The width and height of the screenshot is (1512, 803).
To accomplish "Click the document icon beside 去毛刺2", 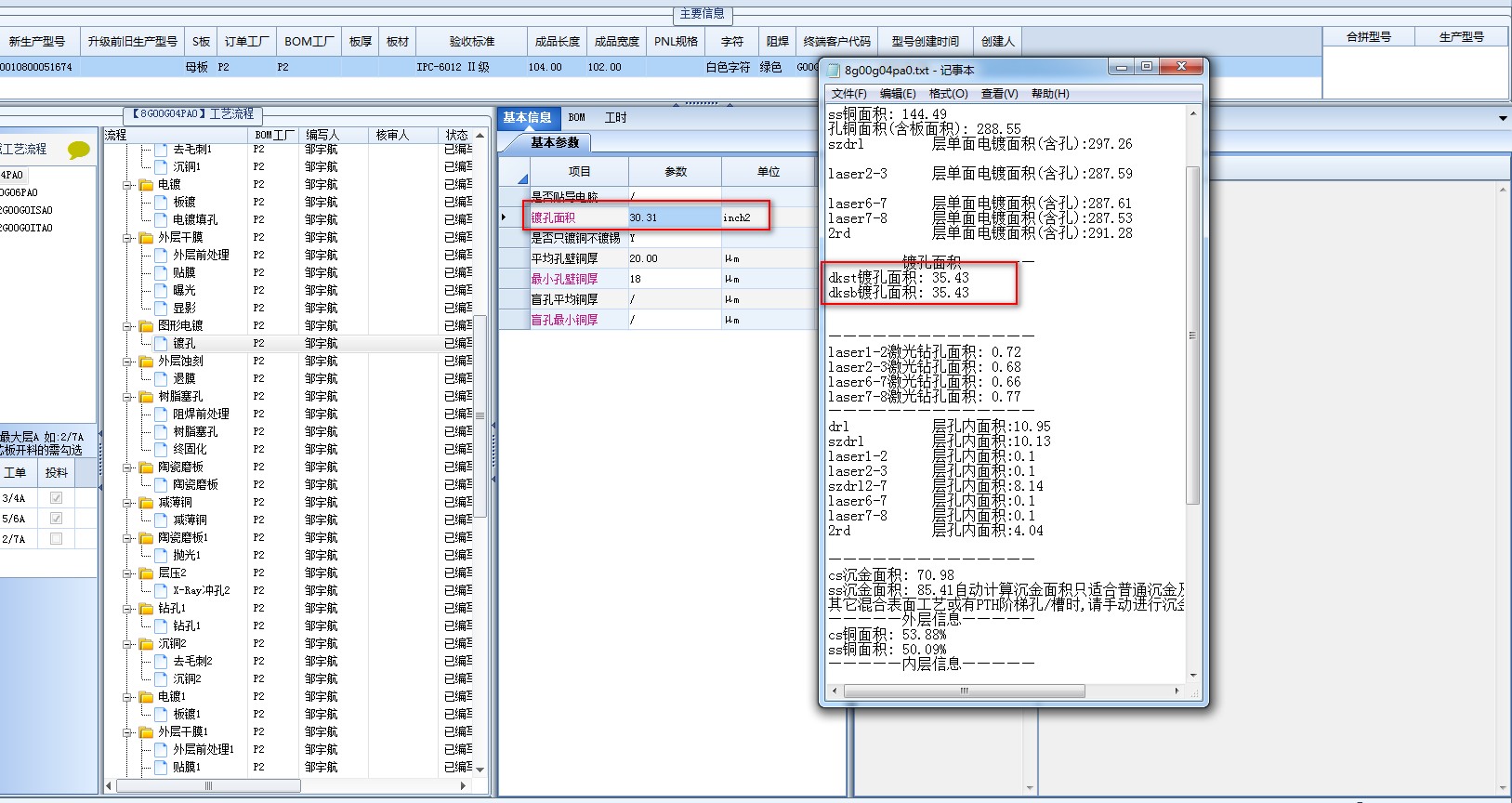I will 161,662.
